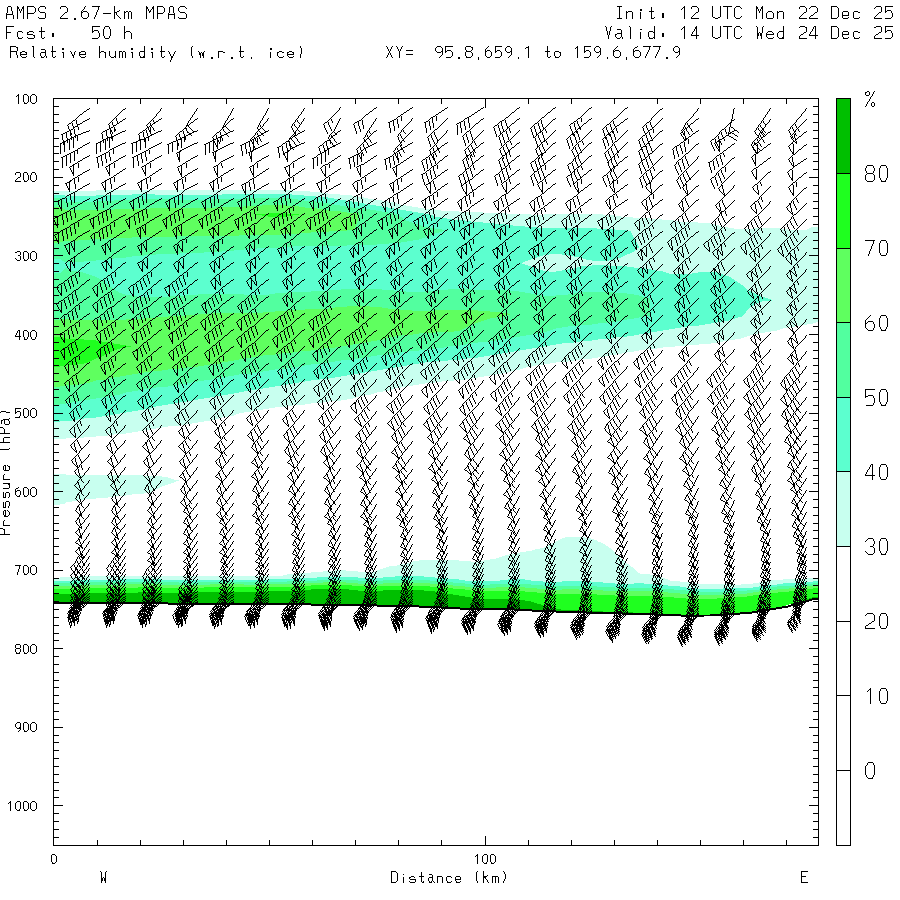Click the 'Pressure (hPa)' vertical axis title

(x=6, y=472)
